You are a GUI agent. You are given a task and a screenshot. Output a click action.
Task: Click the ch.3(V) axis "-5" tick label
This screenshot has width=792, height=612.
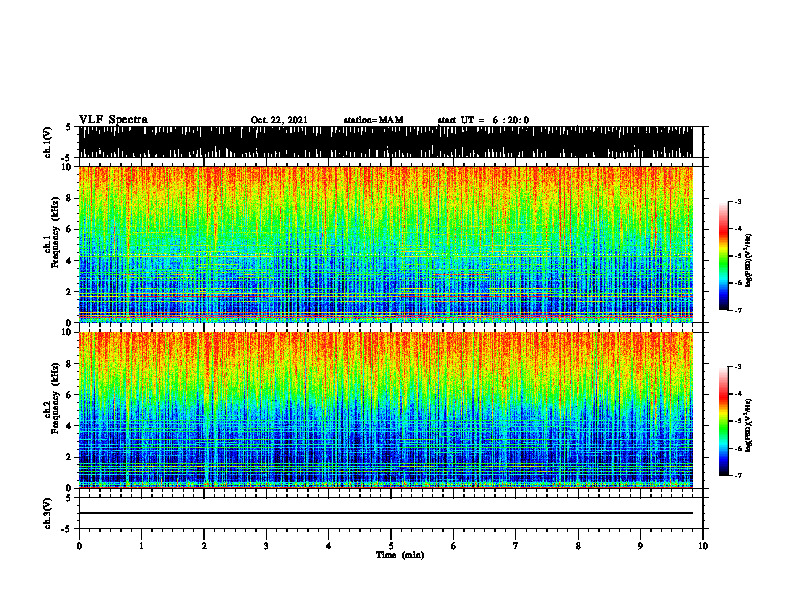[x=67, y=529]
